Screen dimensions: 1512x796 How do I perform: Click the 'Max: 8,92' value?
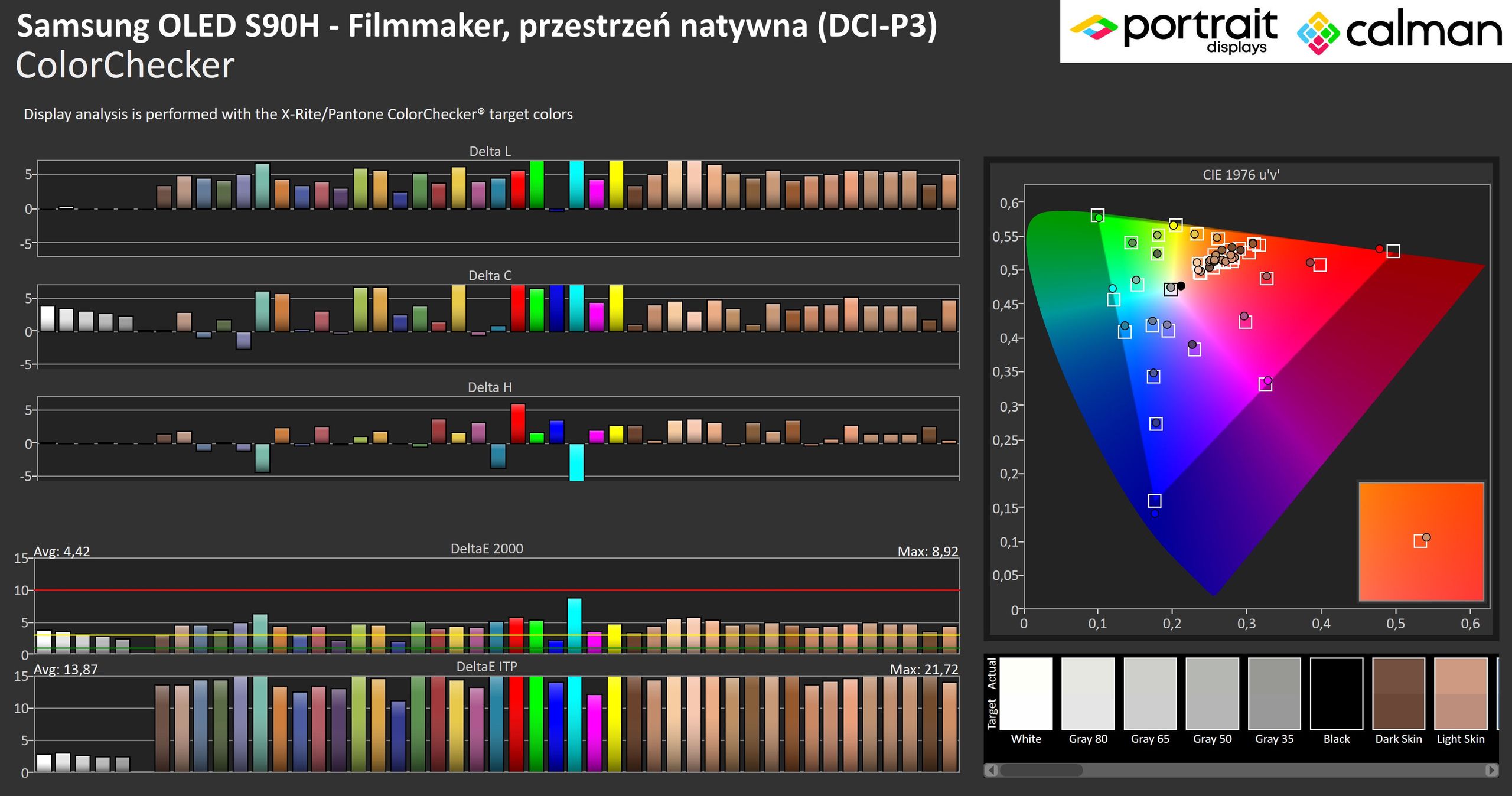(x=928, y=552)
